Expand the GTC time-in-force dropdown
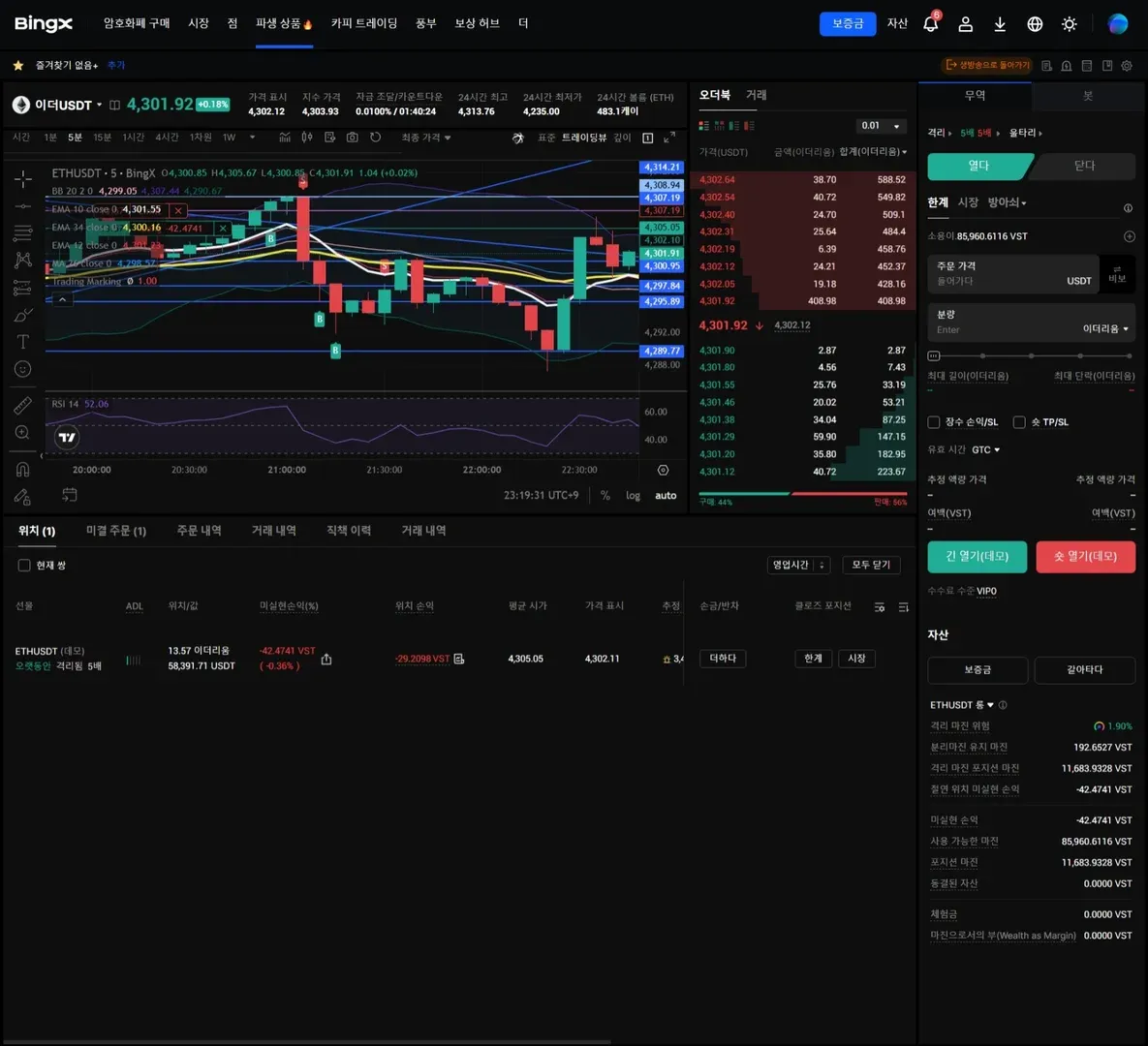 [x=985, y=450]
